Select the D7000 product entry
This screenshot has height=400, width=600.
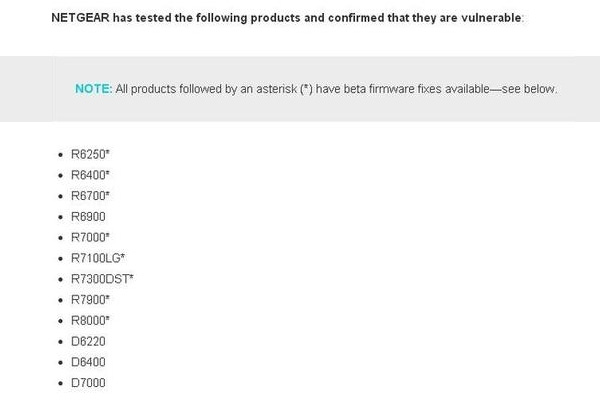88,382
